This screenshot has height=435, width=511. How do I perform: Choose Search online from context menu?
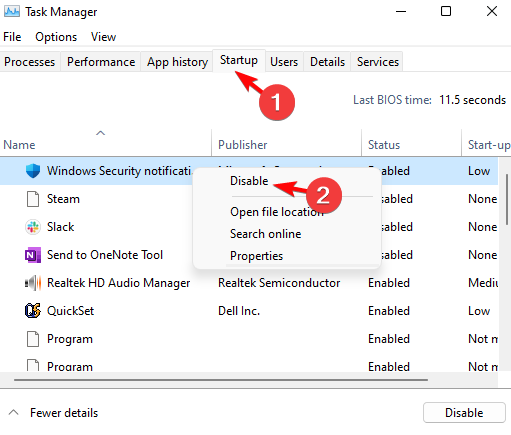265,234
